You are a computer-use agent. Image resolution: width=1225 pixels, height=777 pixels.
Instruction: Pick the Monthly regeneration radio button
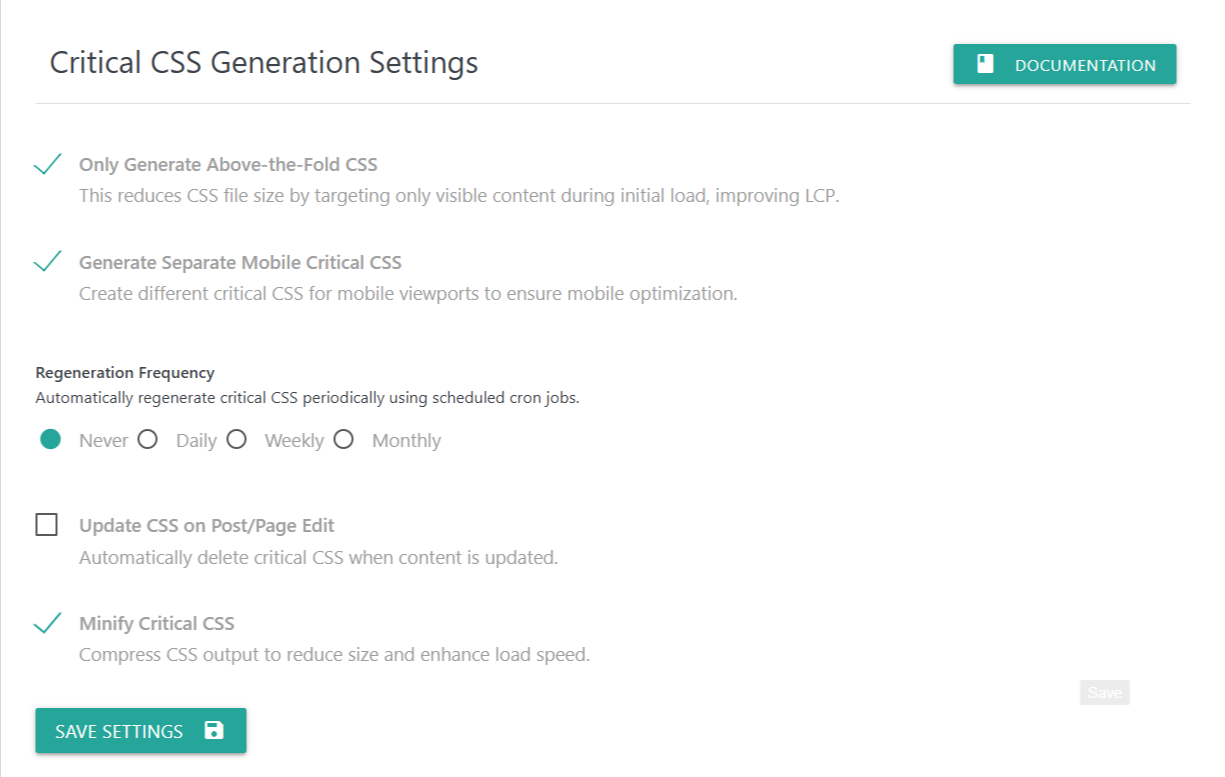click(x=344, y=440)
